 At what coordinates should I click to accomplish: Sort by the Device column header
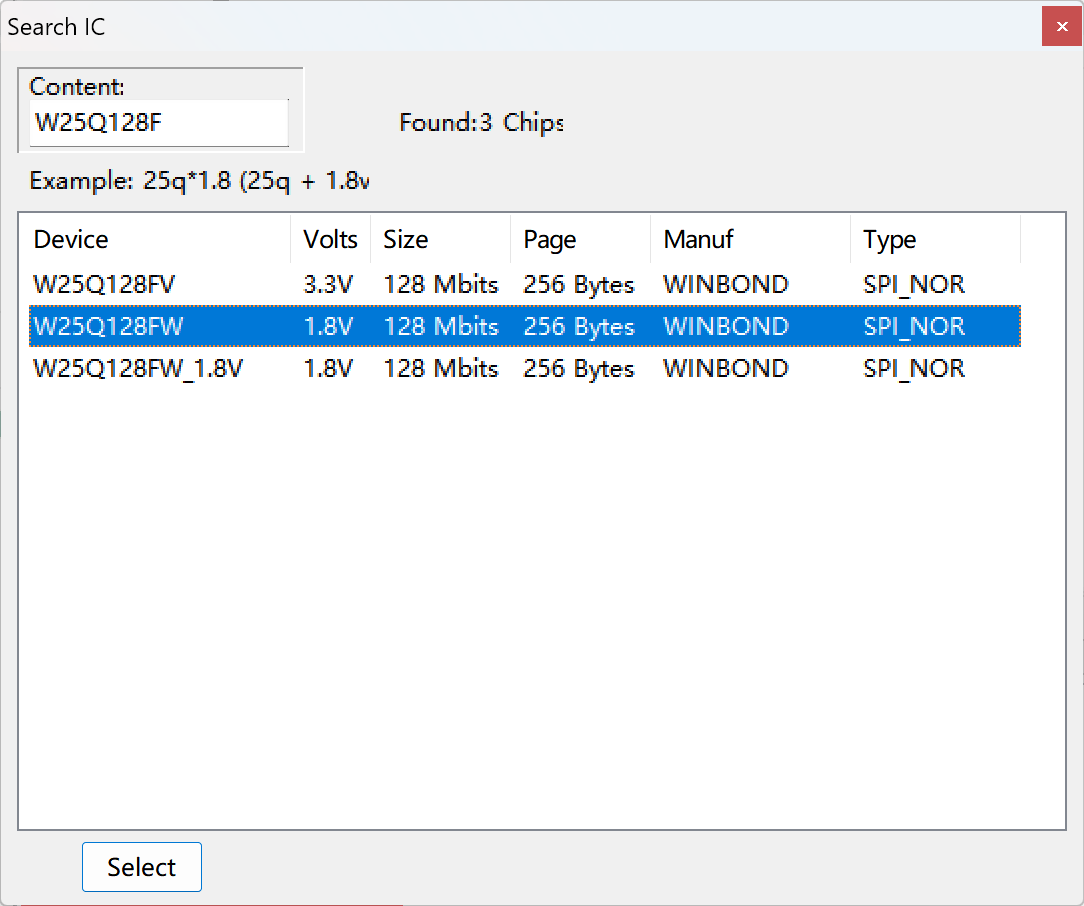(155, 239)
